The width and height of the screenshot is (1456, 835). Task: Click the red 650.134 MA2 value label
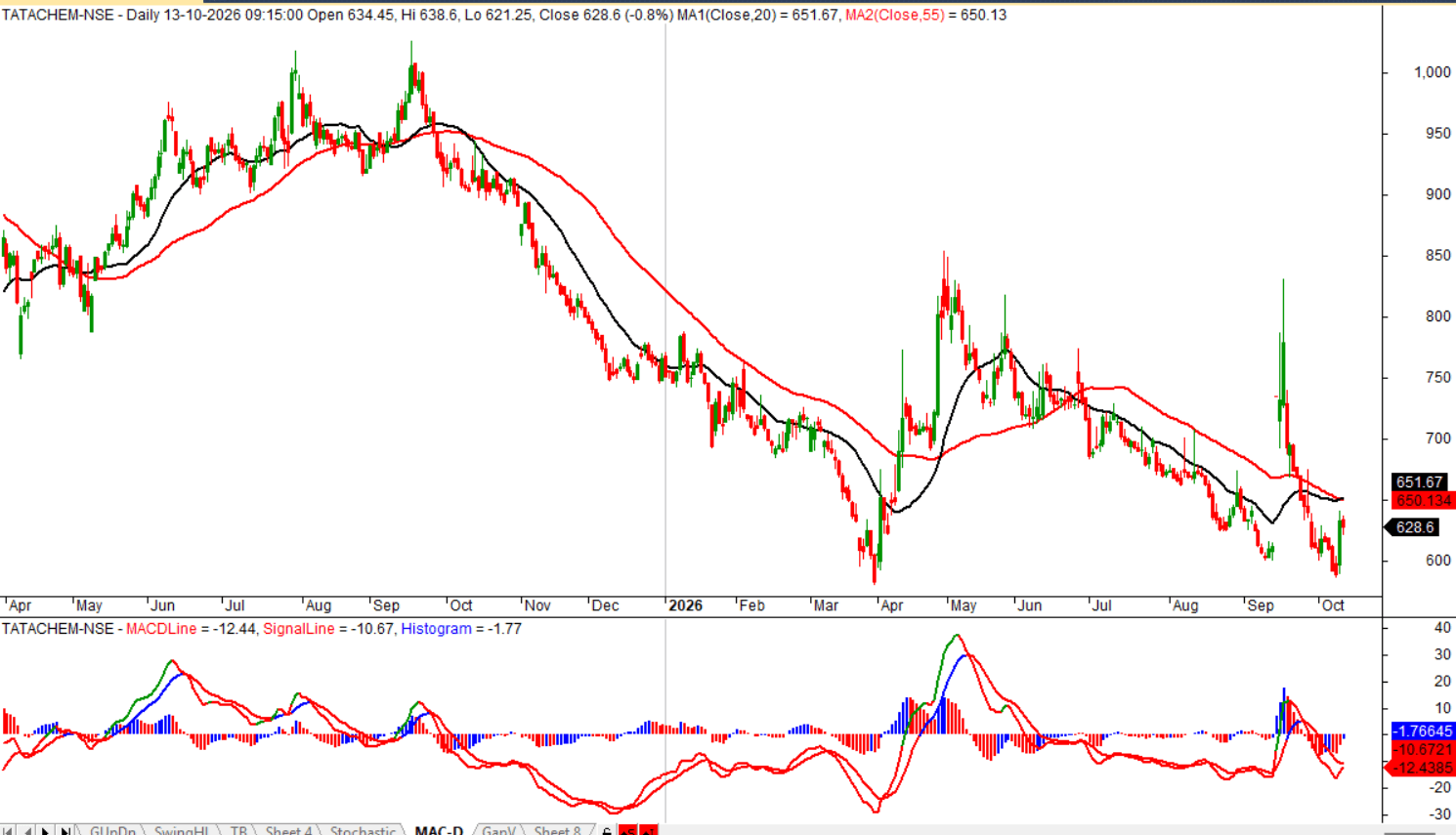1423,501
